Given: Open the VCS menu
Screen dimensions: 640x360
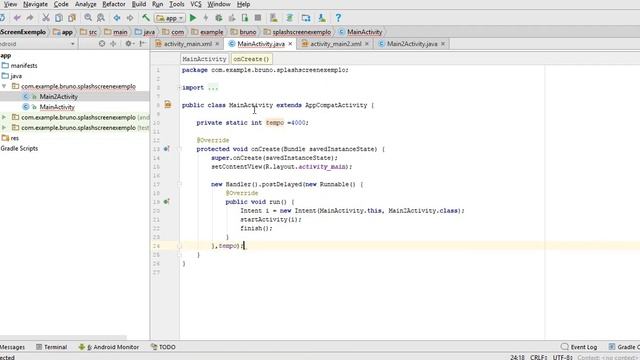Looking at the screenshot, I should click(x=196, y=4).
